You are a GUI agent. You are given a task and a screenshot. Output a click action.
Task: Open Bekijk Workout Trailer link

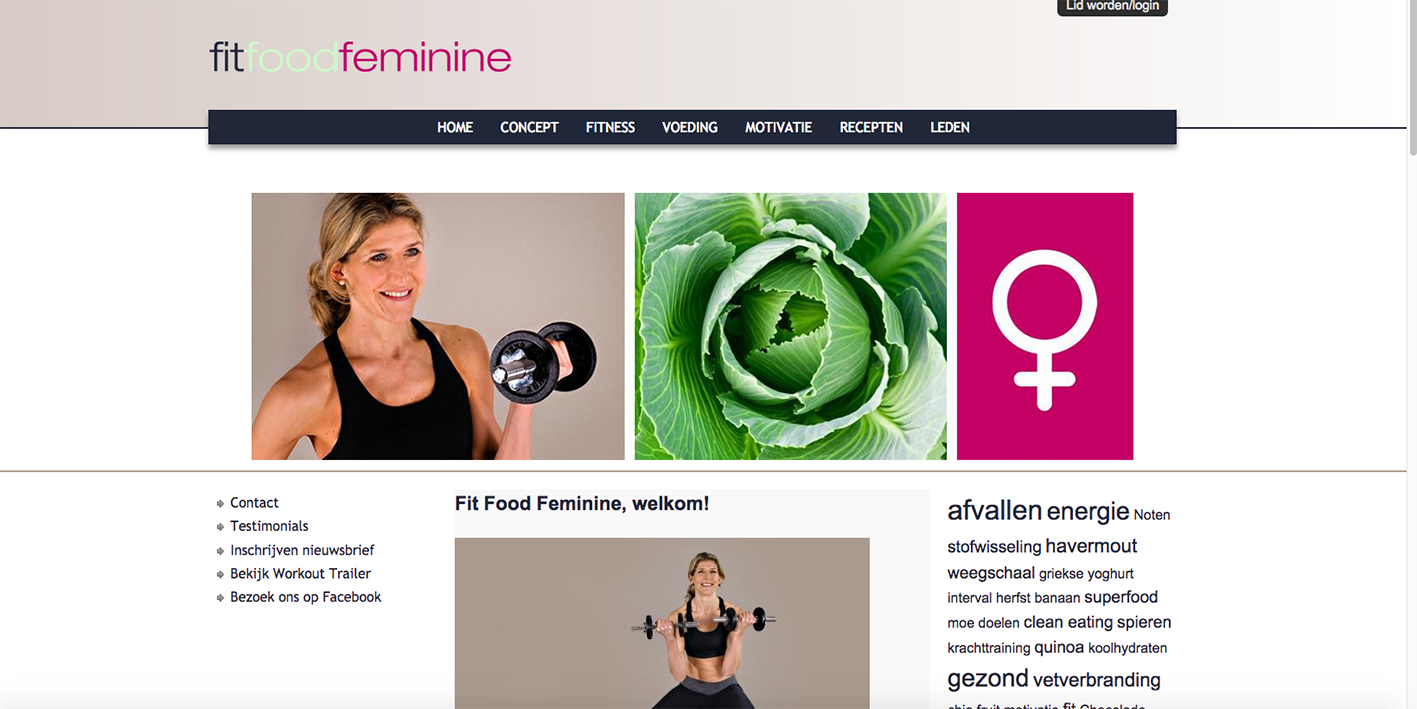coord(300,573)
